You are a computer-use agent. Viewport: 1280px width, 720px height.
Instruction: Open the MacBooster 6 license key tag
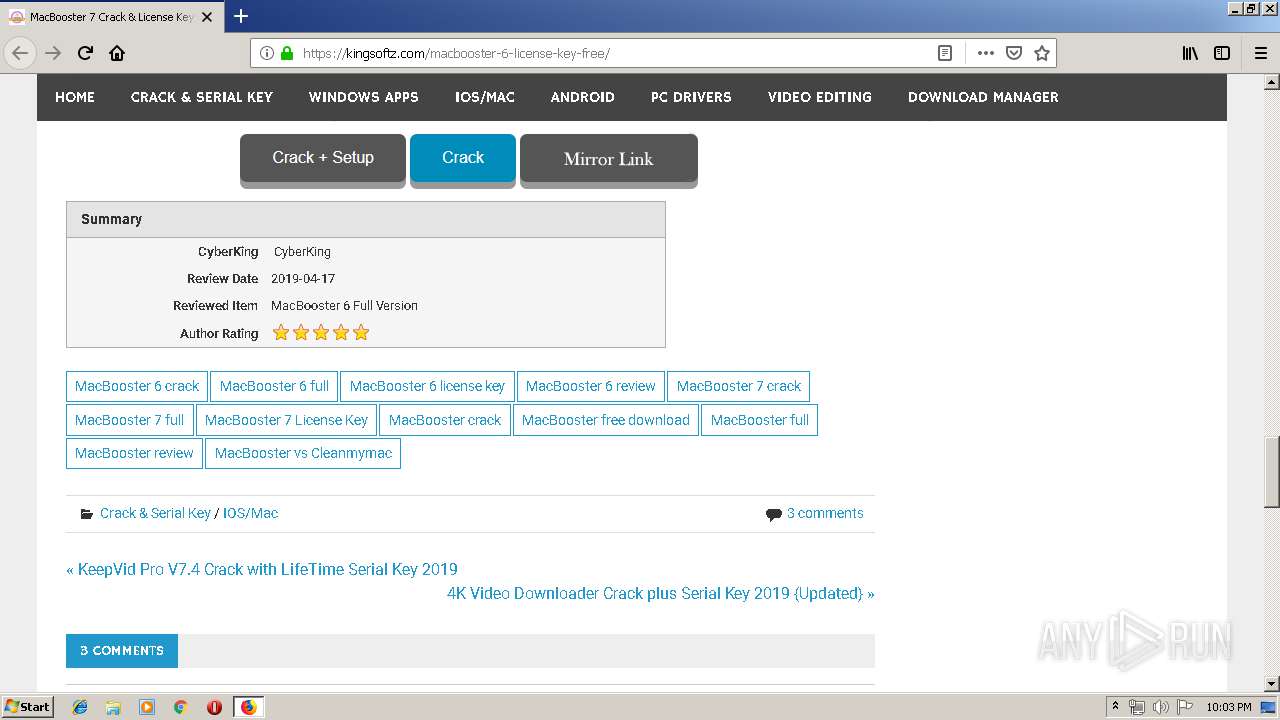(x=427, y=386)
